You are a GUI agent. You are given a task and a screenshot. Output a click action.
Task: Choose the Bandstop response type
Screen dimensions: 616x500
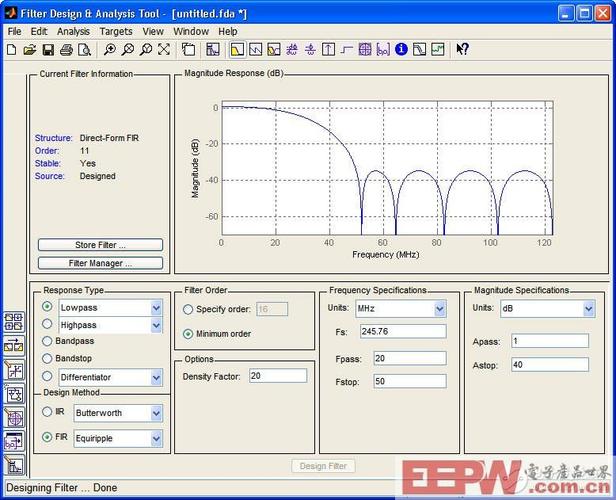tap(47, 358)
